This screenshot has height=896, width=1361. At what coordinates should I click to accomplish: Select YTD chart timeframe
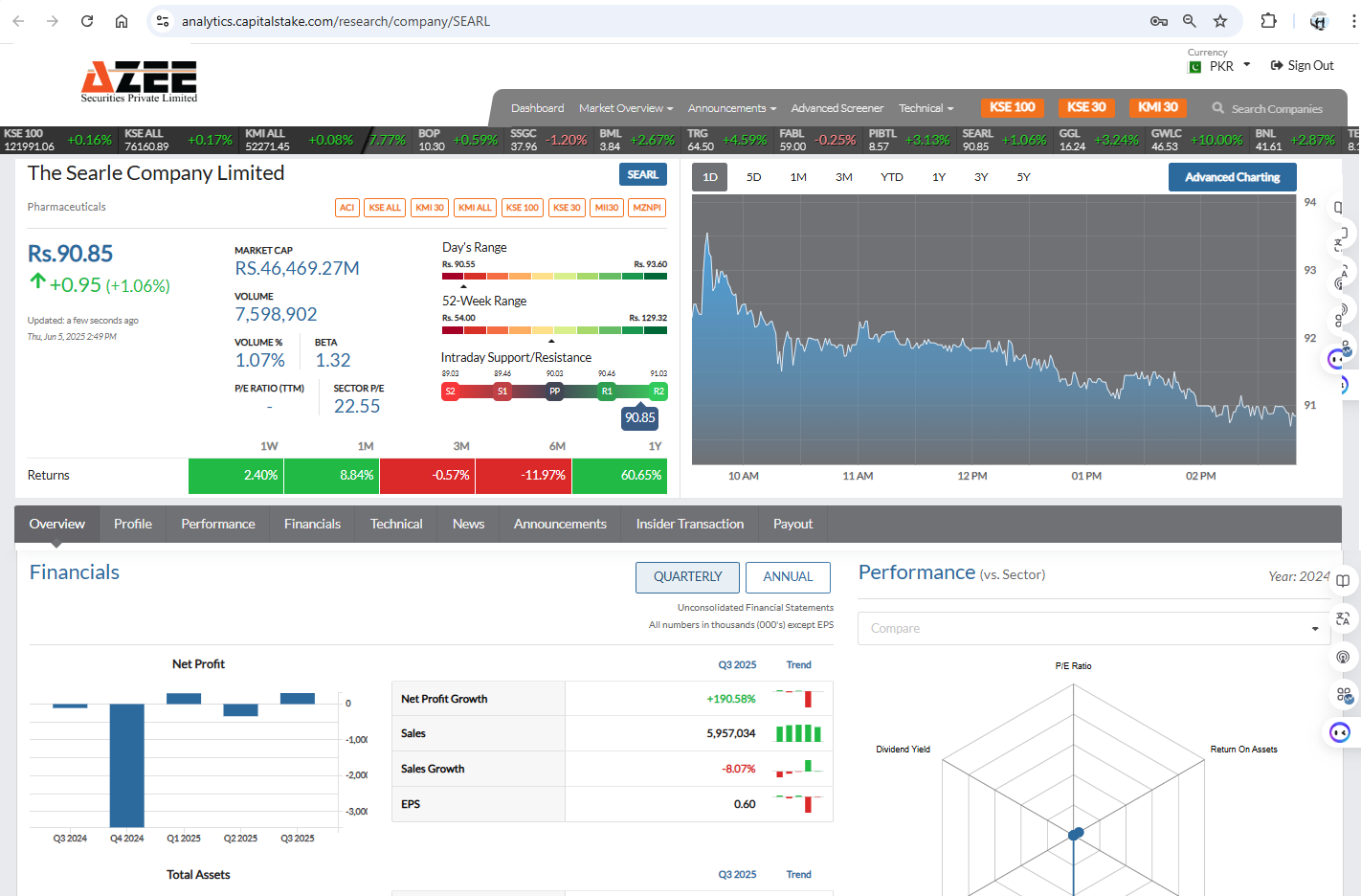point(892,177)
